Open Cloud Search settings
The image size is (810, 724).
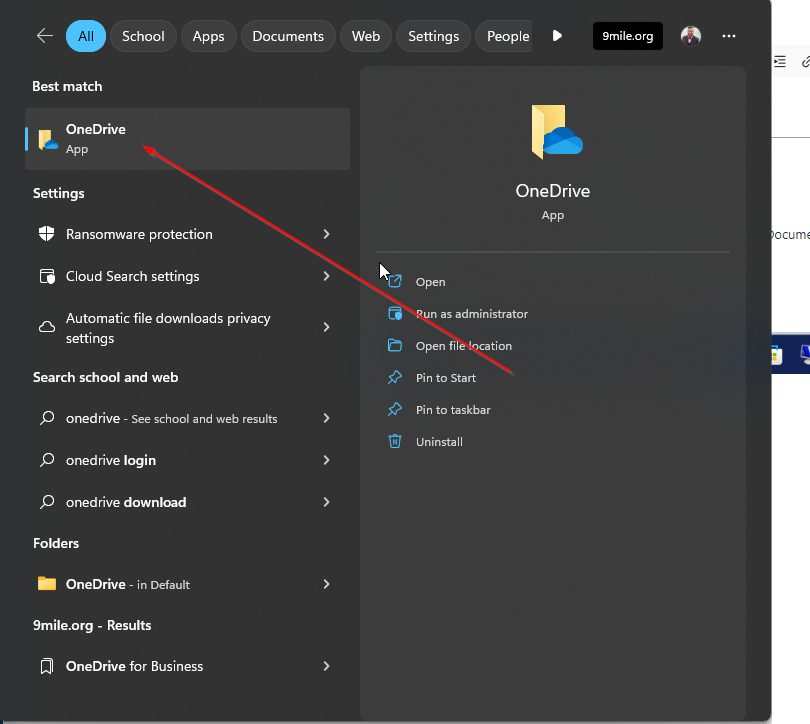[x=188, y=276]
